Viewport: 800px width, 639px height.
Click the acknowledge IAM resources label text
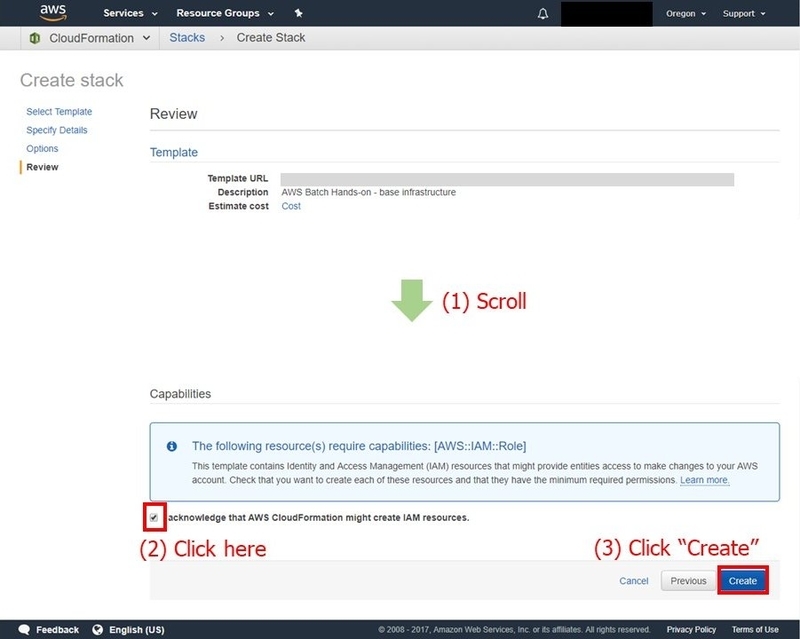(318, 518)
